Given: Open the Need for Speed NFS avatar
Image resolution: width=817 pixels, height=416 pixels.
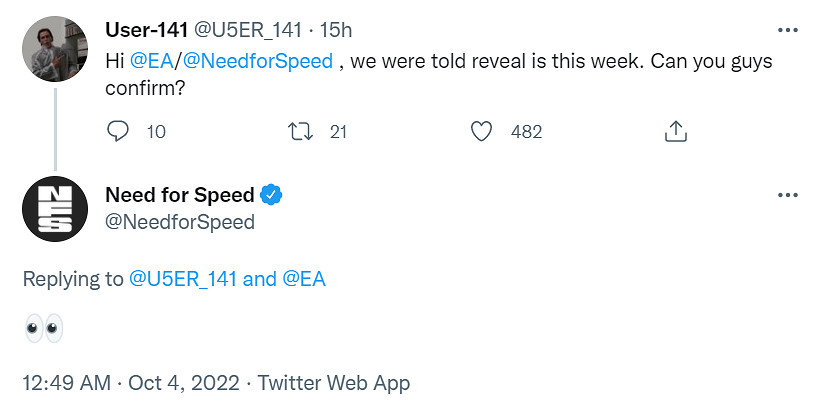Looking at the screenshot, I should 55,208.
